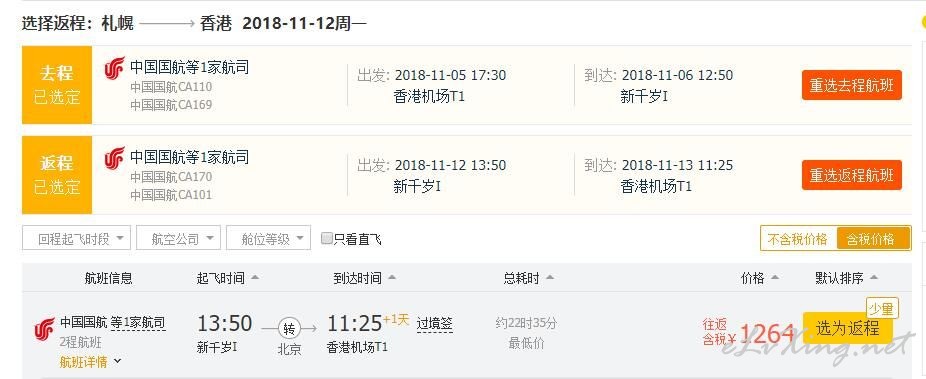Expand 航班详情 for the flight
The height and width of the screenshot is (379, 926).
[90, 361]
